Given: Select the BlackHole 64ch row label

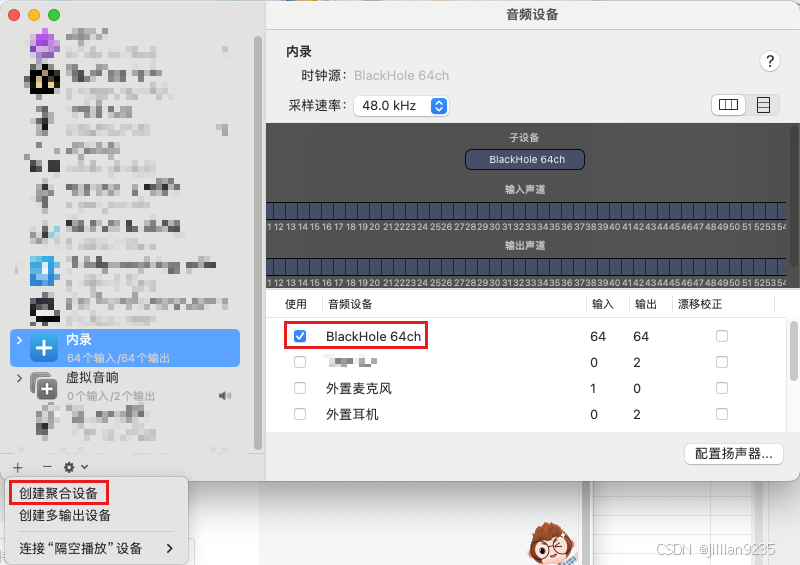Looking at the screenshot, I should click(x=373, y=336).
